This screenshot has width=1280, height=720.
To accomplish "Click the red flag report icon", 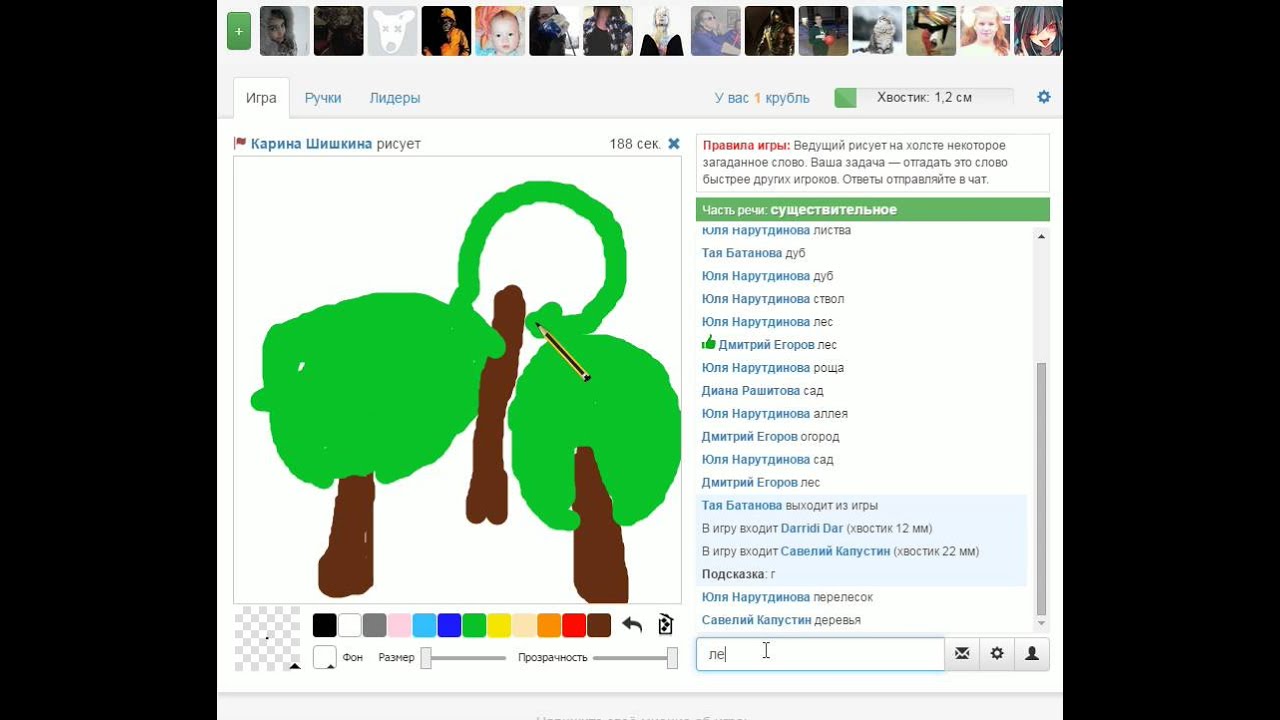I will pyautogui.click(x=240, y=144).
